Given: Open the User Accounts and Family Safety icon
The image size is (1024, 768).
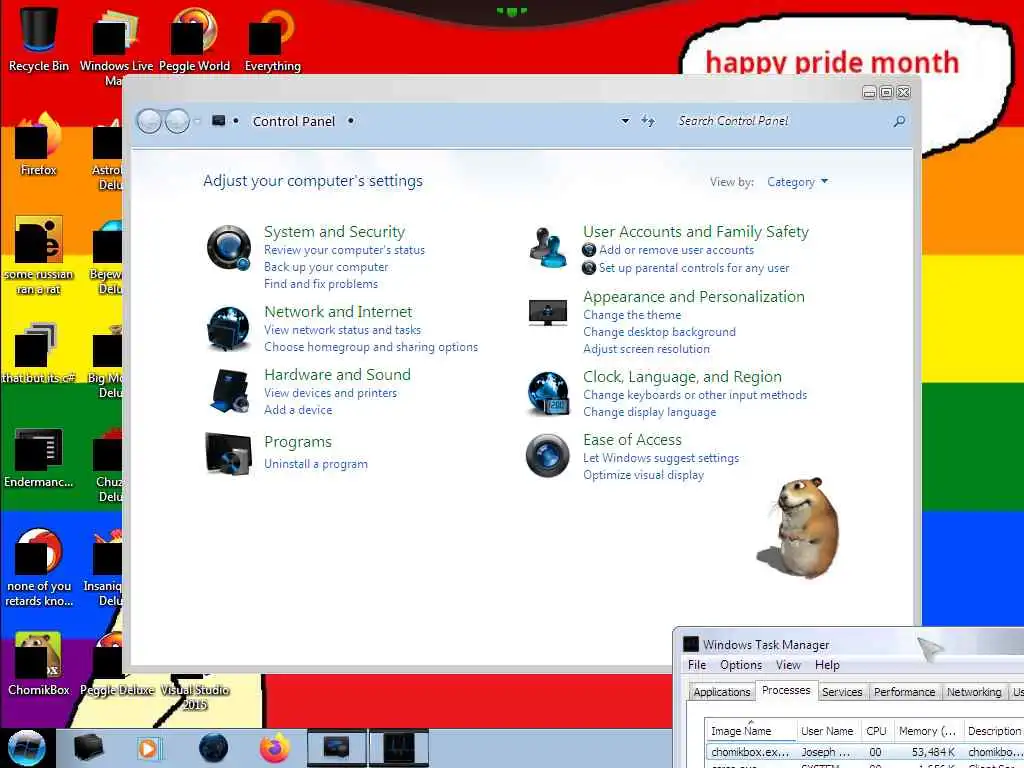Looking at the screenshot, I should coord(548,248).
